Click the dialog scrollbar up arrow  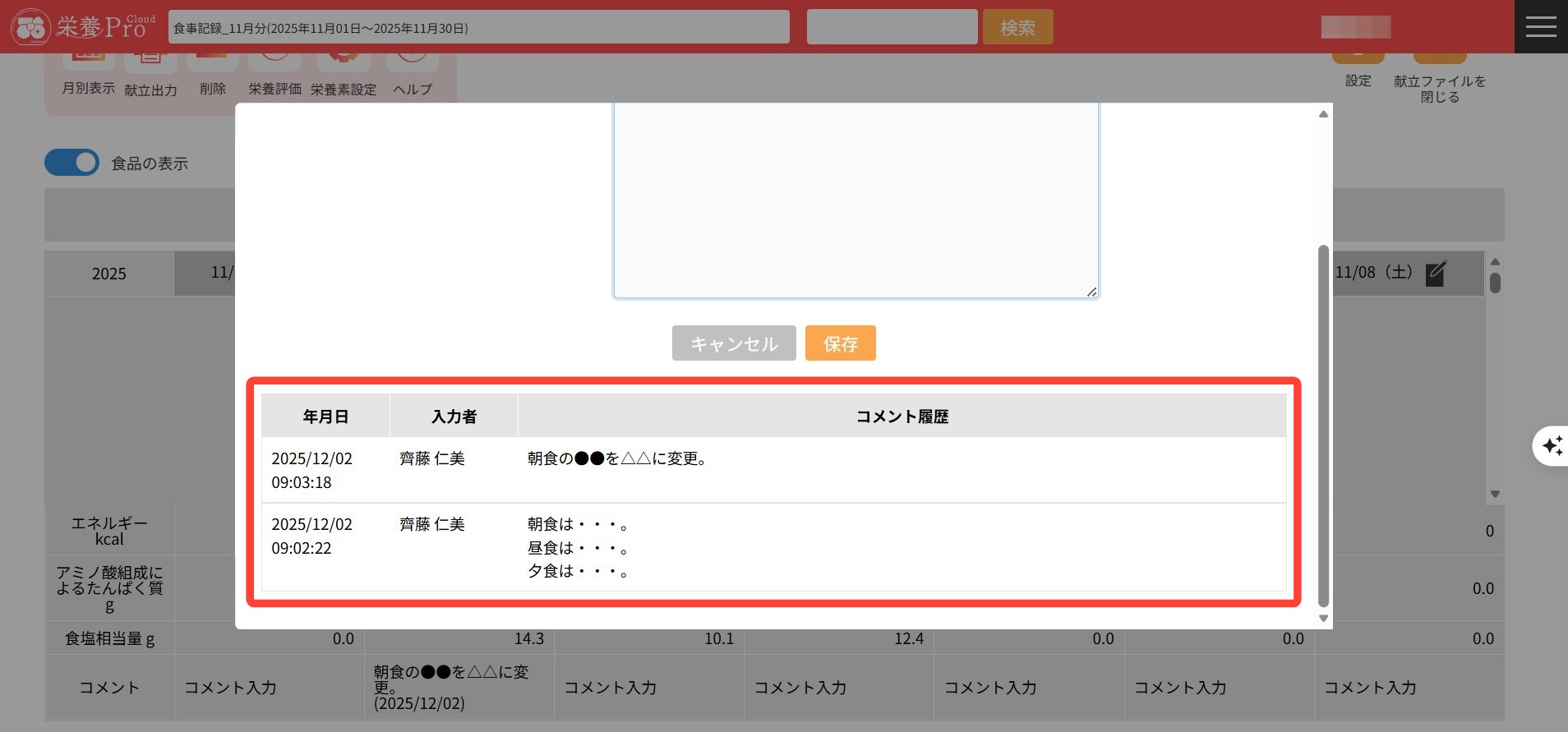point(1323,114)
